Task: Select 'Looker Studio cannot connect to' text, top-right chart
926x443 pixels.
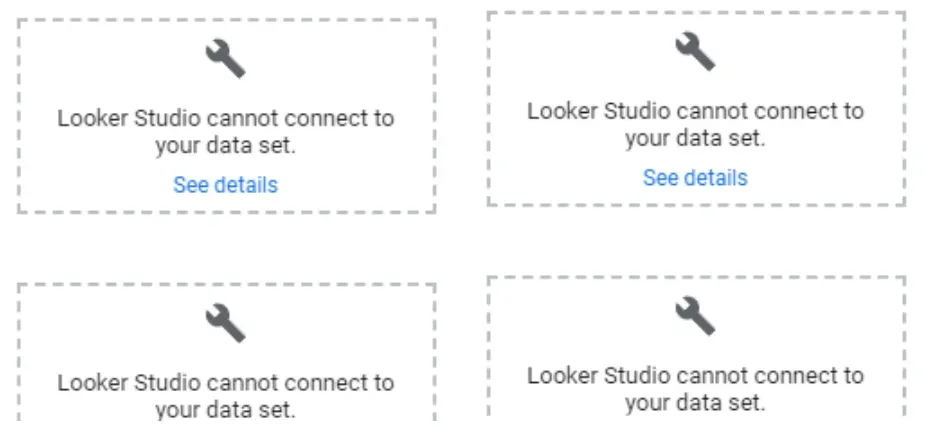Action: tap(695, 111)
